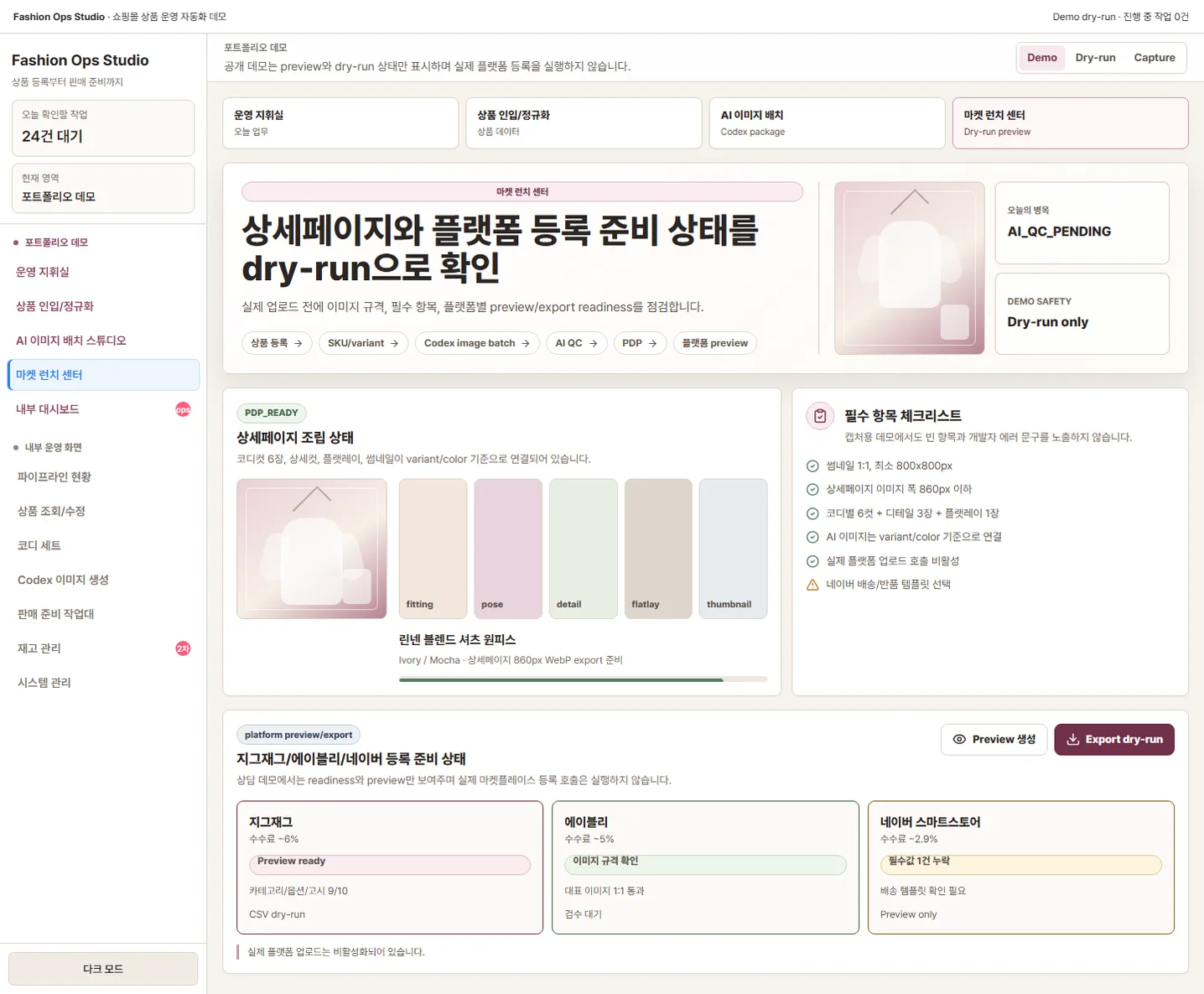The image size is (1204, 994).
Task: Open the 마켓 런치 센터 card tab
Action: click(x=1070, y=123)
